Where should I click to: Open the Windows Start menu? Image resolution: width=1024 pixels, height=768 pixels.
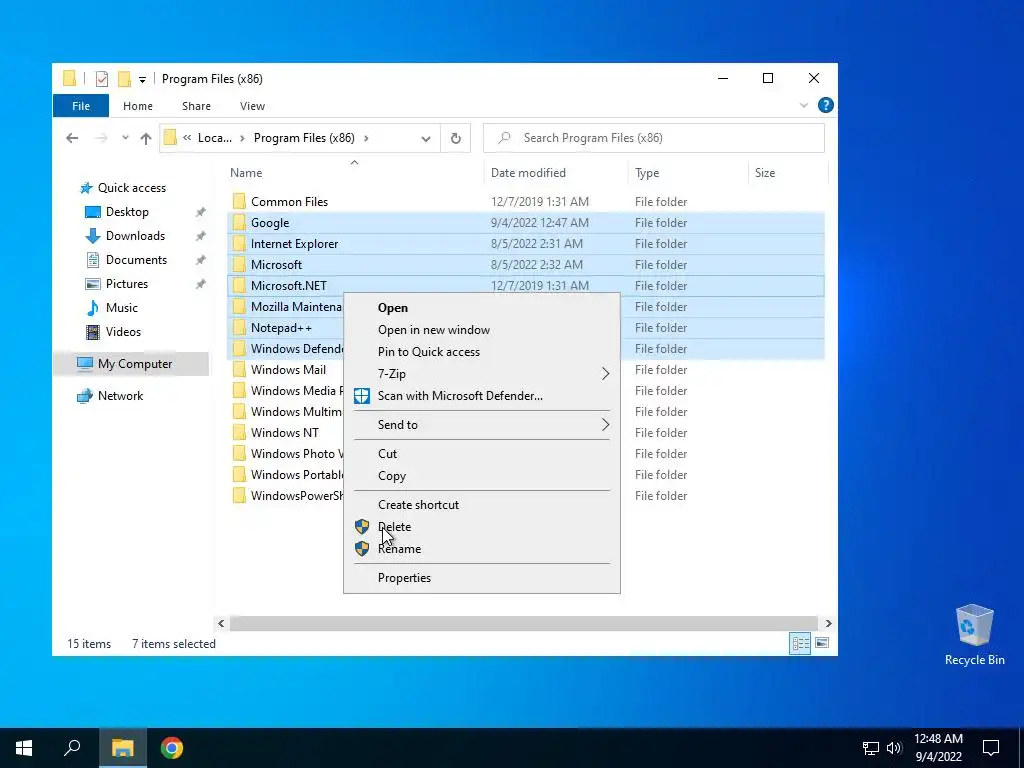(x=24, y=748)
